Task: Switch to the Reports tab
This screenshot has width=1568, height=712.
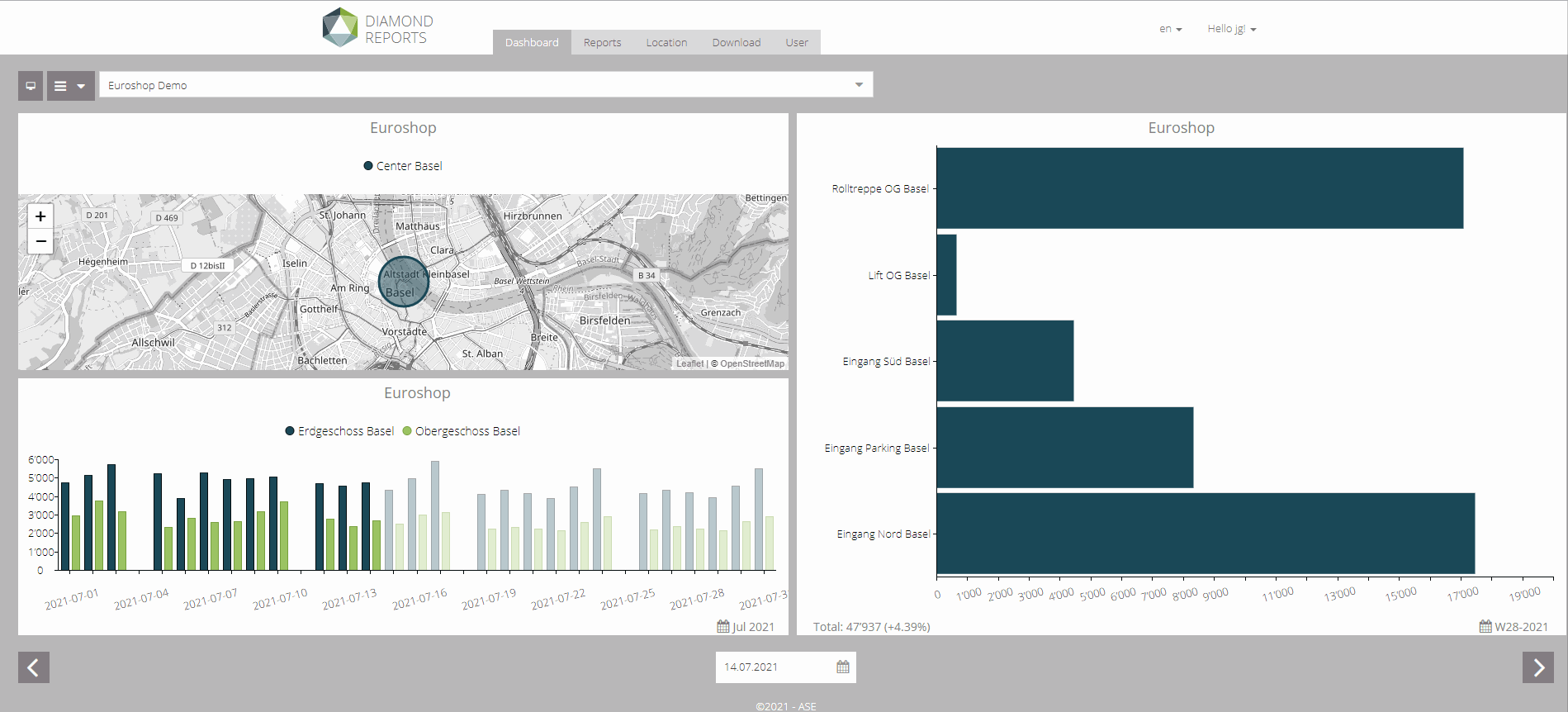Action: click(x=602, y=43)
